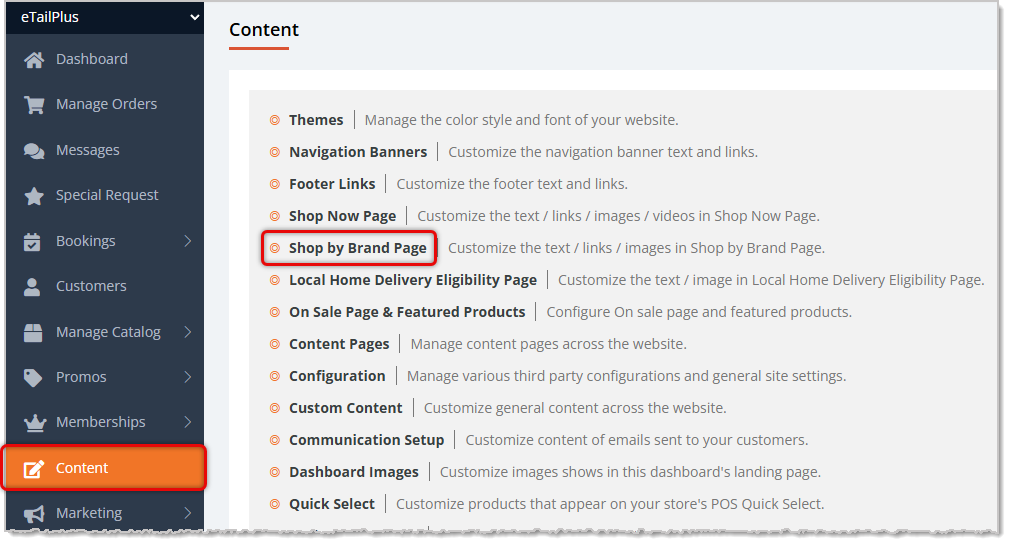The image size is (1009, 546).
Task: Click the bullet icon beside Communication Setup
Action: tap(275, 440)
